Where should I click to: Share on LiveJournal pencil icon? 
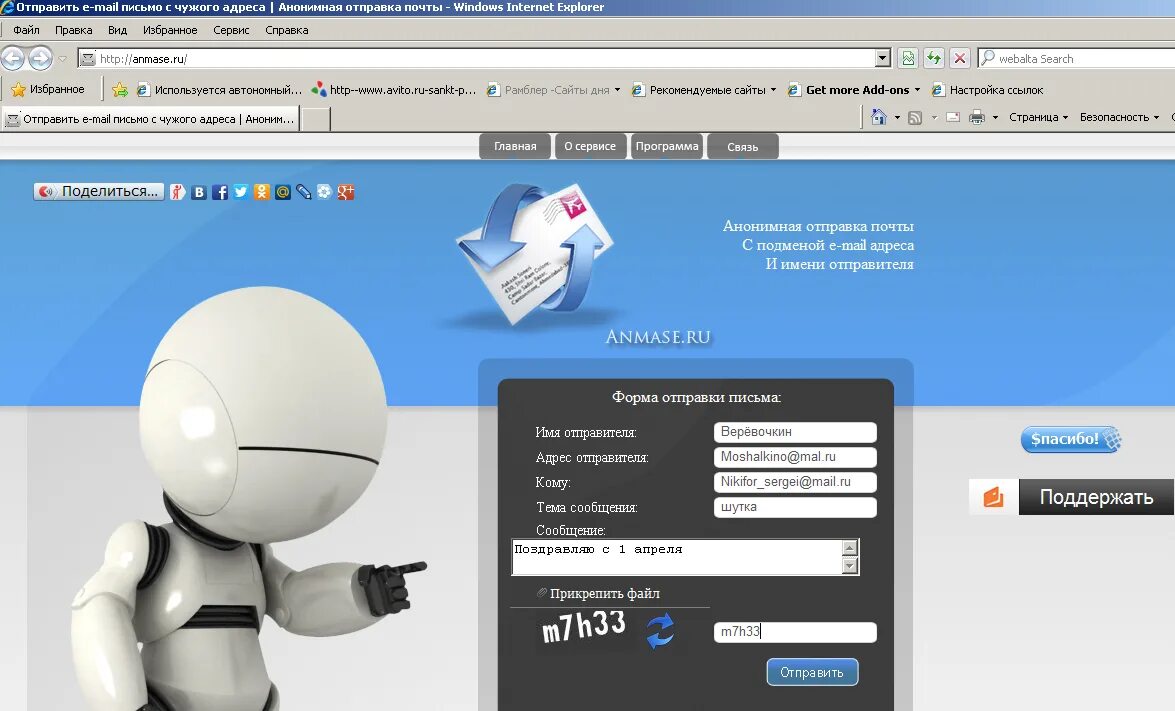tap(303, 193)
